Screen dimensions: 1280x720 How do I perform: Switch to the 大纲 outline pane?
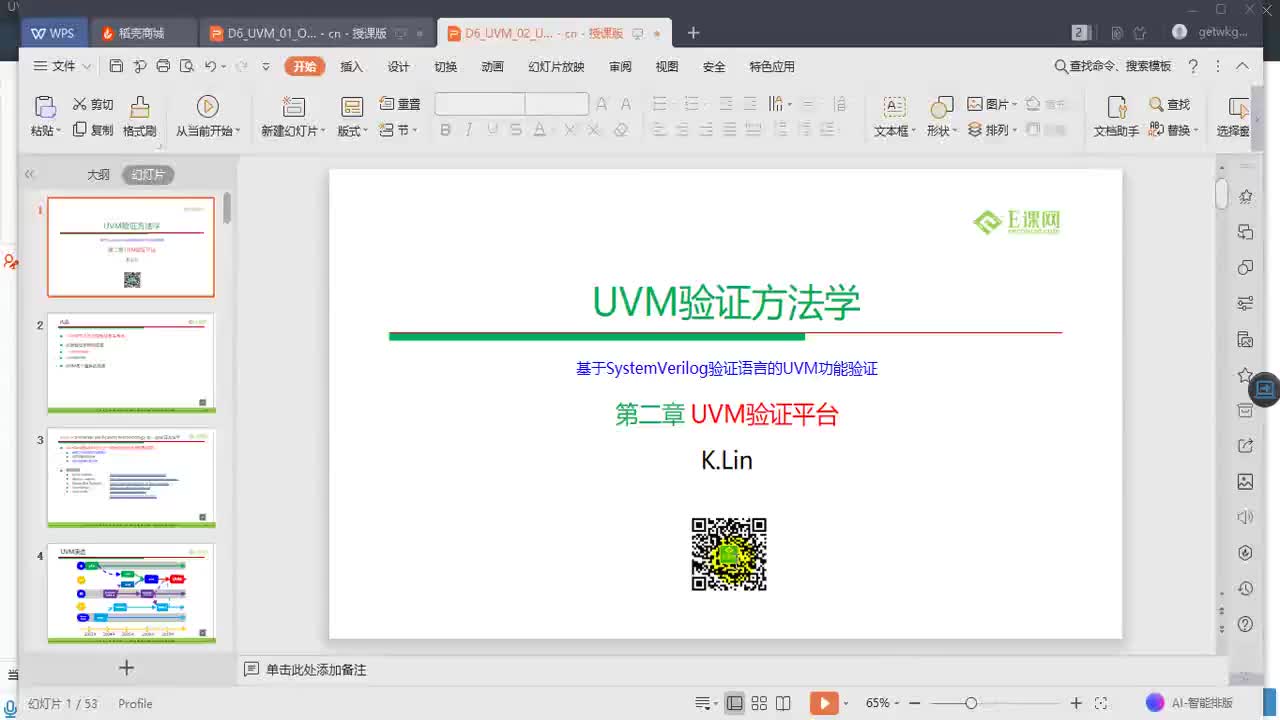tap(98, 174)
